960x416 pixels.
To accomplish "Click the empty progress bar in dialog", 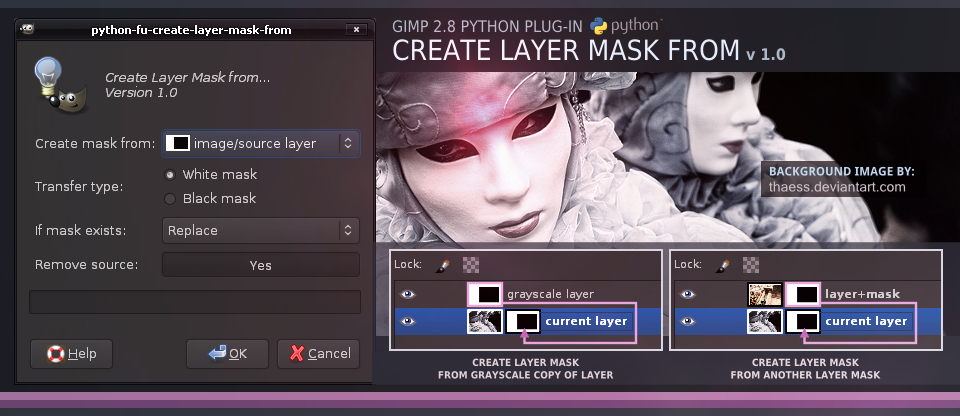I will coord(194,302).
